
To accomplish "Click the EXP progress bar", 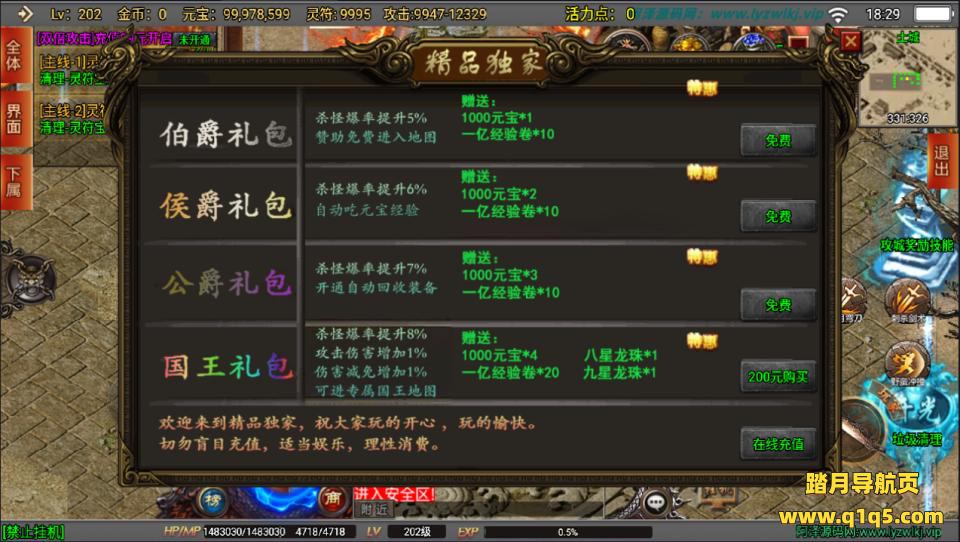I will pos(568,532).
